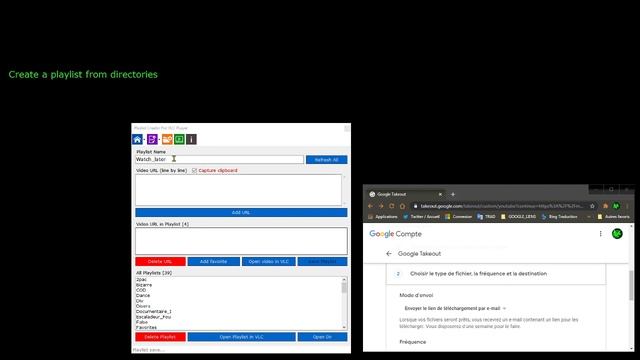640x360 pixels.
Task: Click the Google Compte logo
Action: [396, 234]
